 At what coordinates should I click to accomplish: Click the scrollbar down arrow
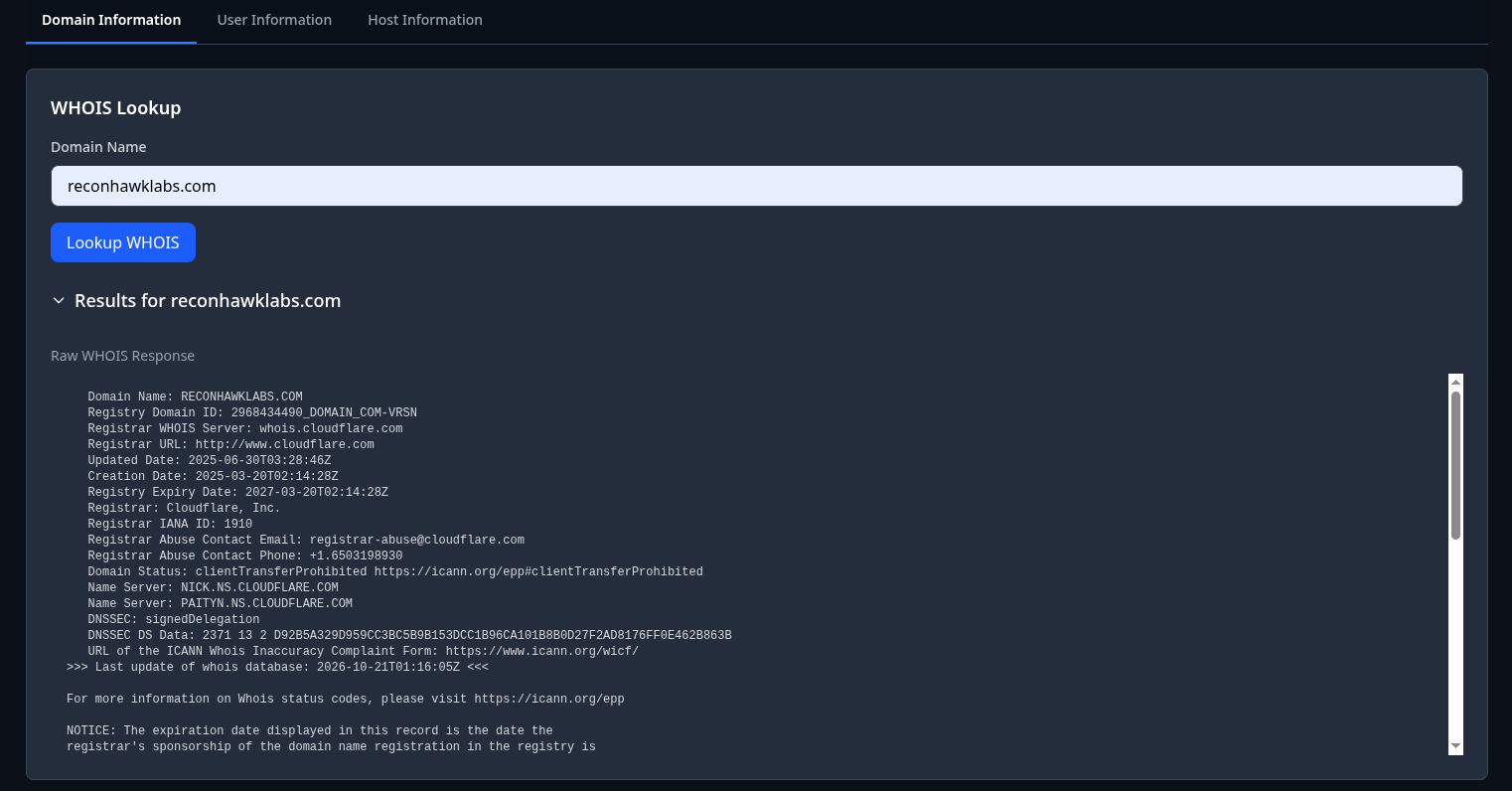tap(1455, 746)
